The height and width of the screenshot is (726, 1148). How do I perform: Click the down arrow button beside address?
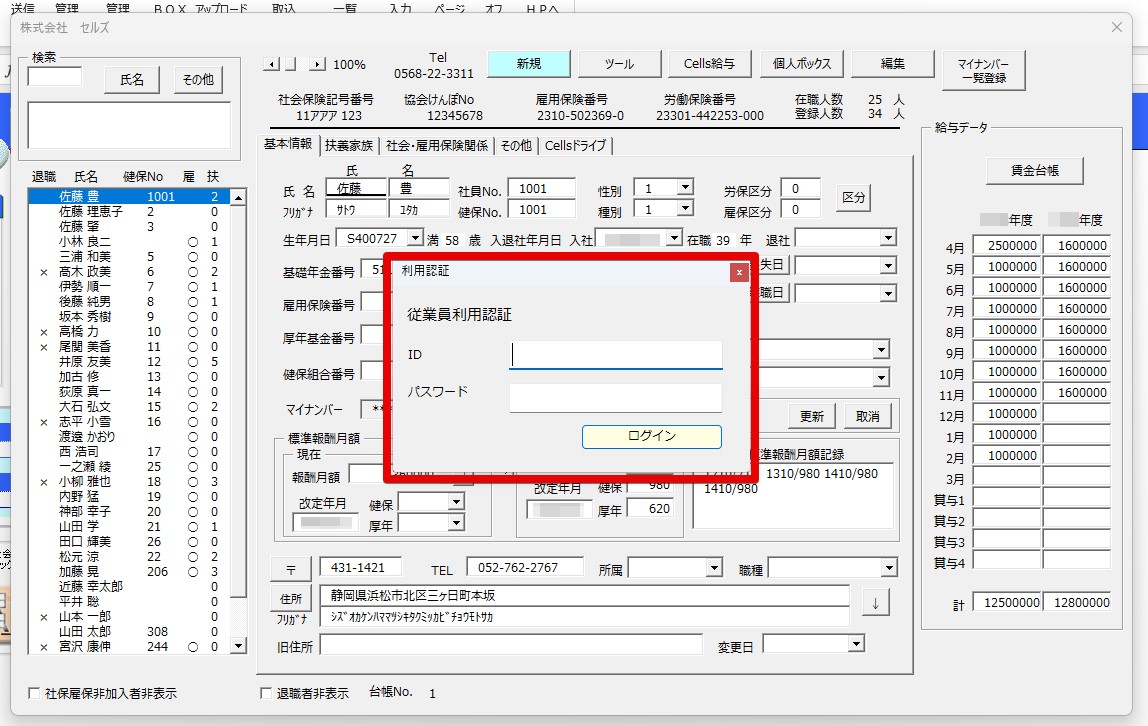click(875, 603)
